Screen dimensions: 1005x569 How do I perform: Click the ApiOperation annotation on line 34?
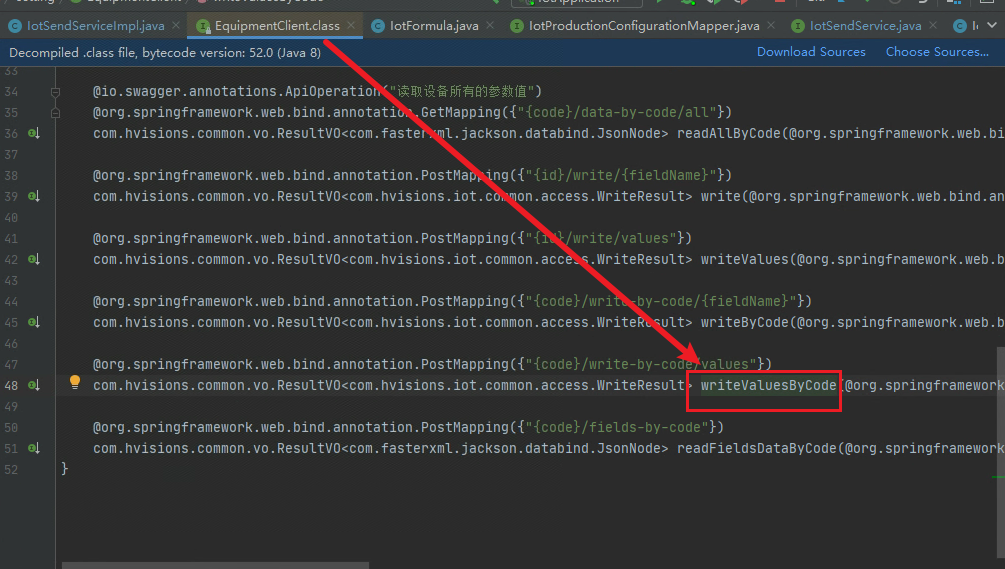237,91
